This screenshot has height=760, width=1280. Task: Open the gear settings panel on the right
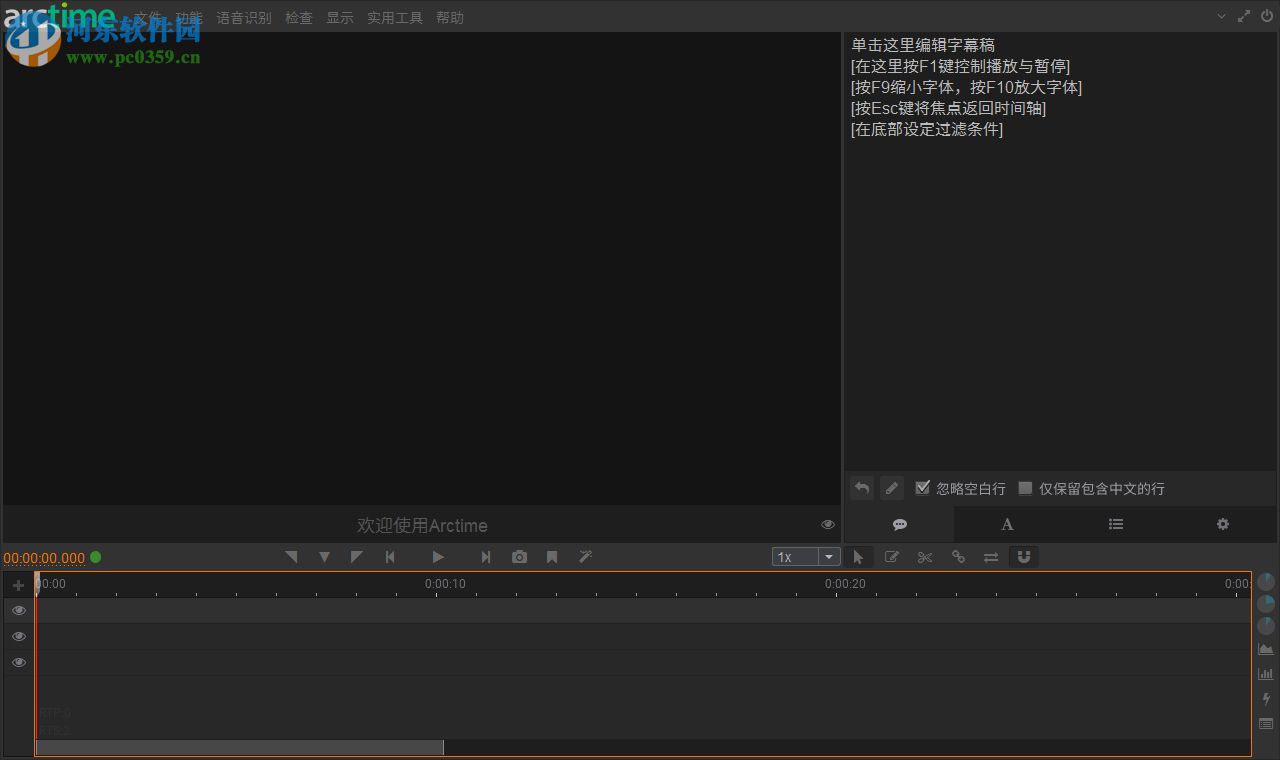[1222, 524]
